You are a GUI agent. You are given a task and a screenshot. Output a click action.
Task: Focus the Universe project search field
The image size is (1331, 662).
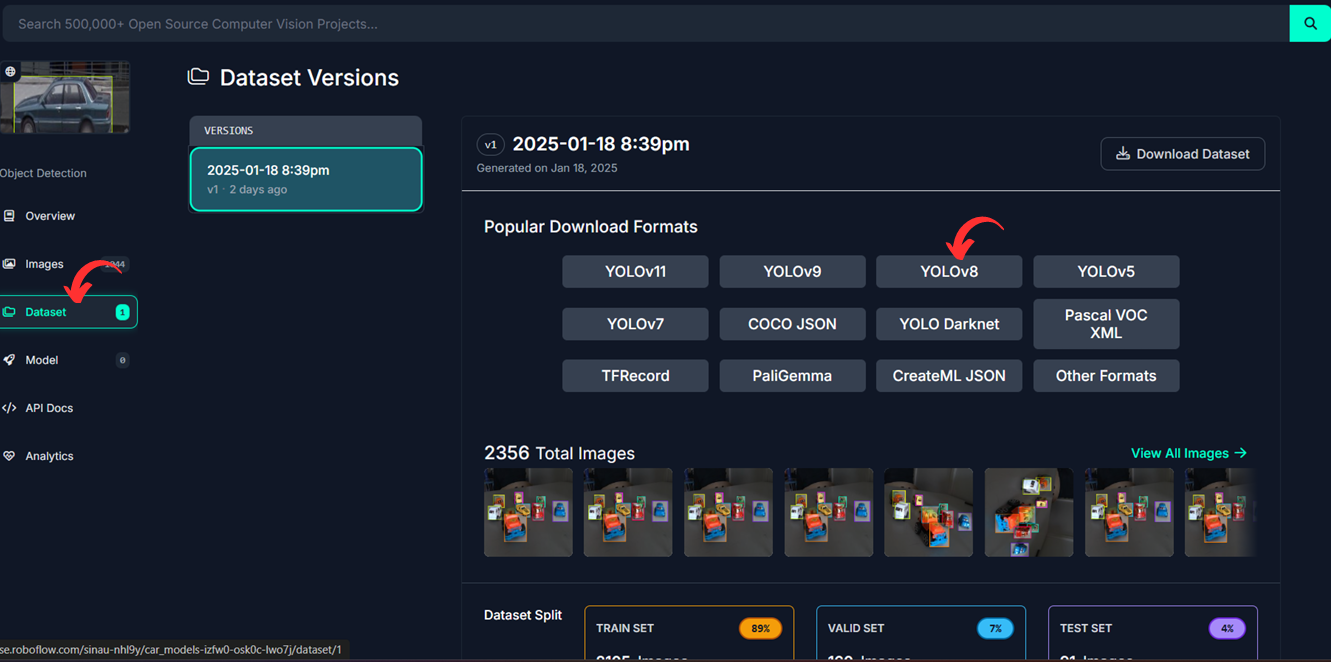coord(645,23)
